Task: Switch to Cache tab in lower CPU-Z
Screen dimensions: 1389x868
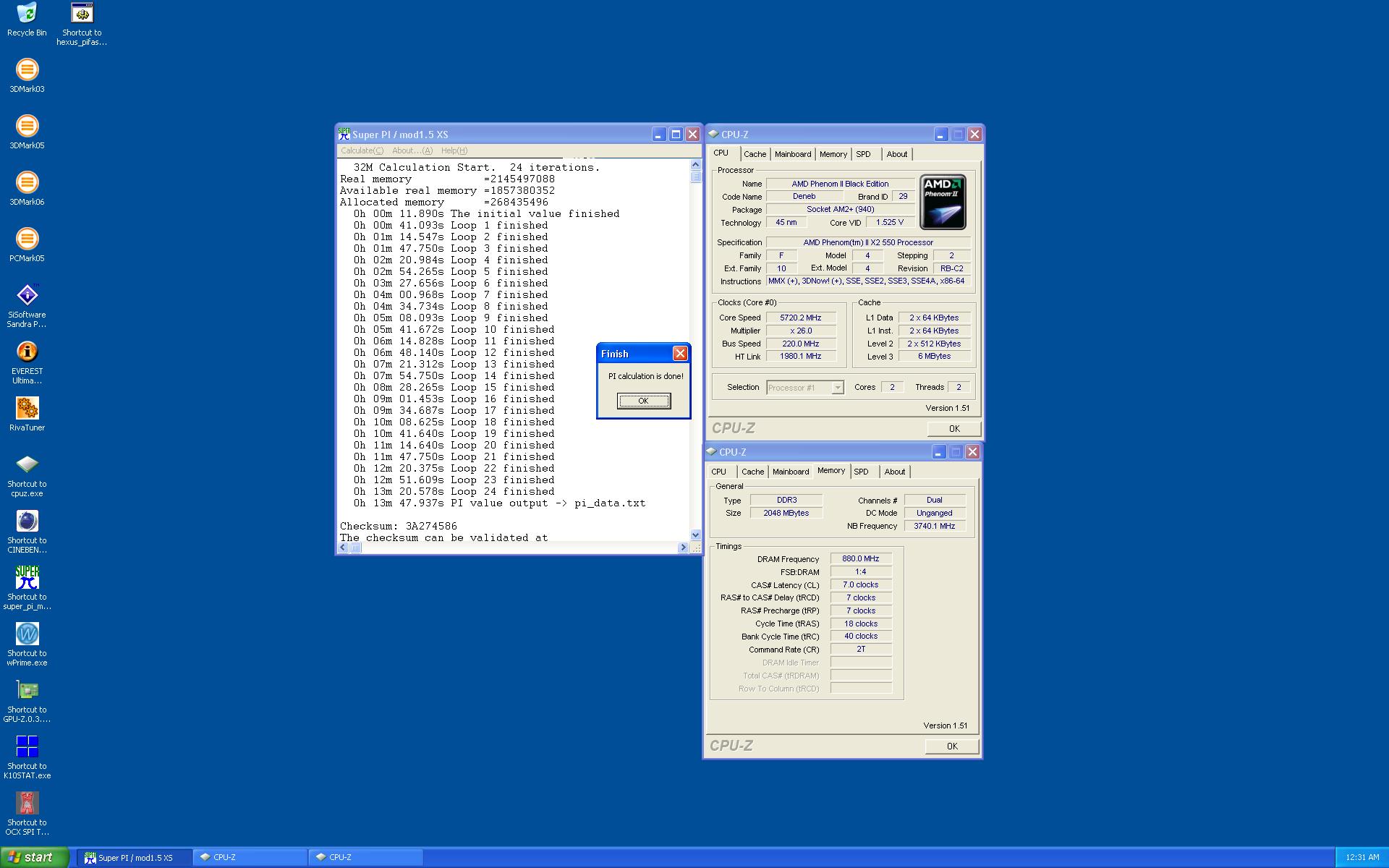Action: point(752,472)
